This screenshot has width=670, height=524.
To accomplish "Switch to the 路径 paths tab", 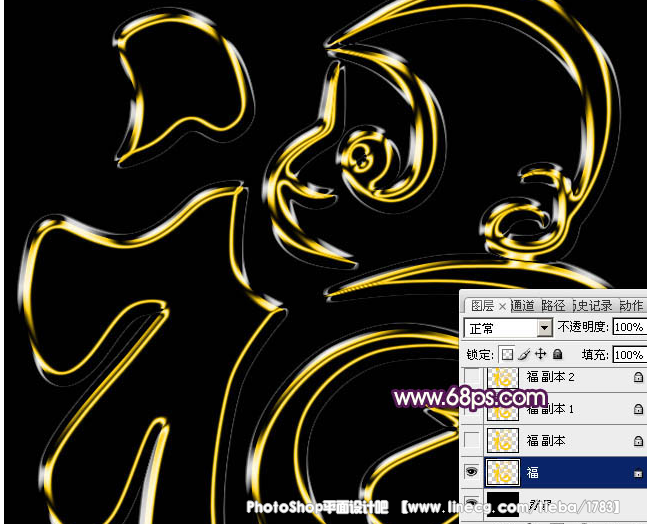I will pyautogui.click(x=553, y=306).
